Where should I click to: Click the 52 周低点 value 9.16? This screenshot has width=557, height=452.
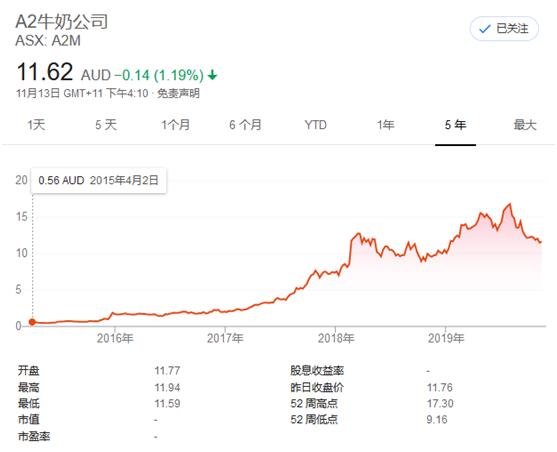click(437, 420)
